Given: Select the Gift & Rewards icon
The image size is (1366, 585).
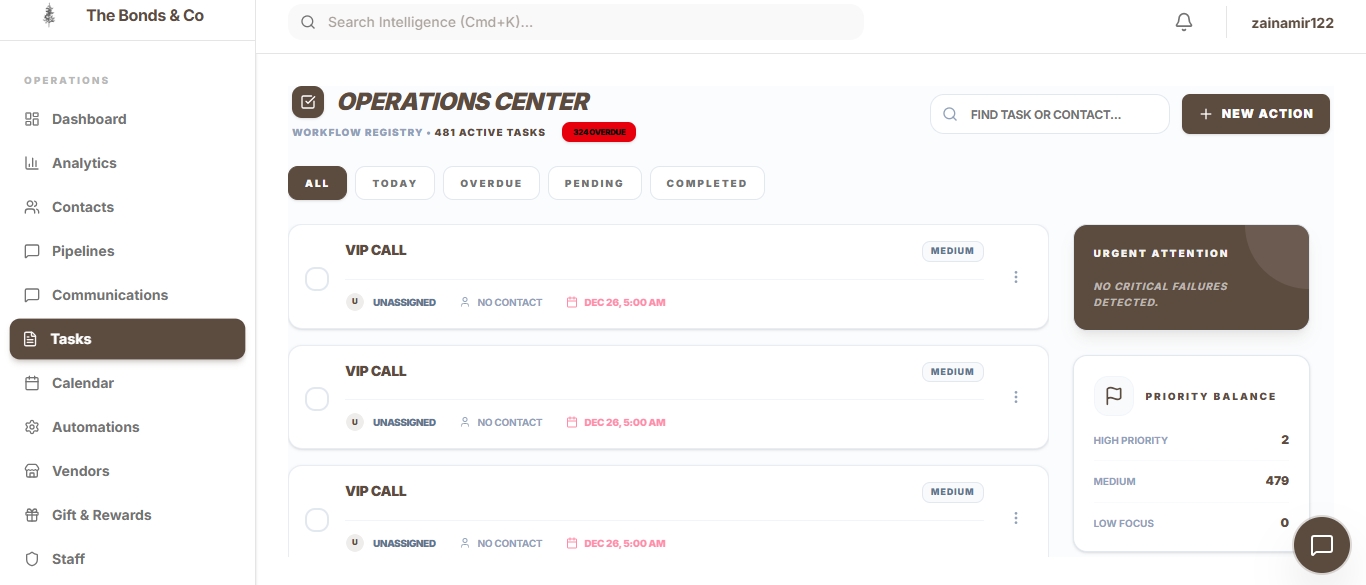Looking at the screenshot, I should click(x=33, y=514).
